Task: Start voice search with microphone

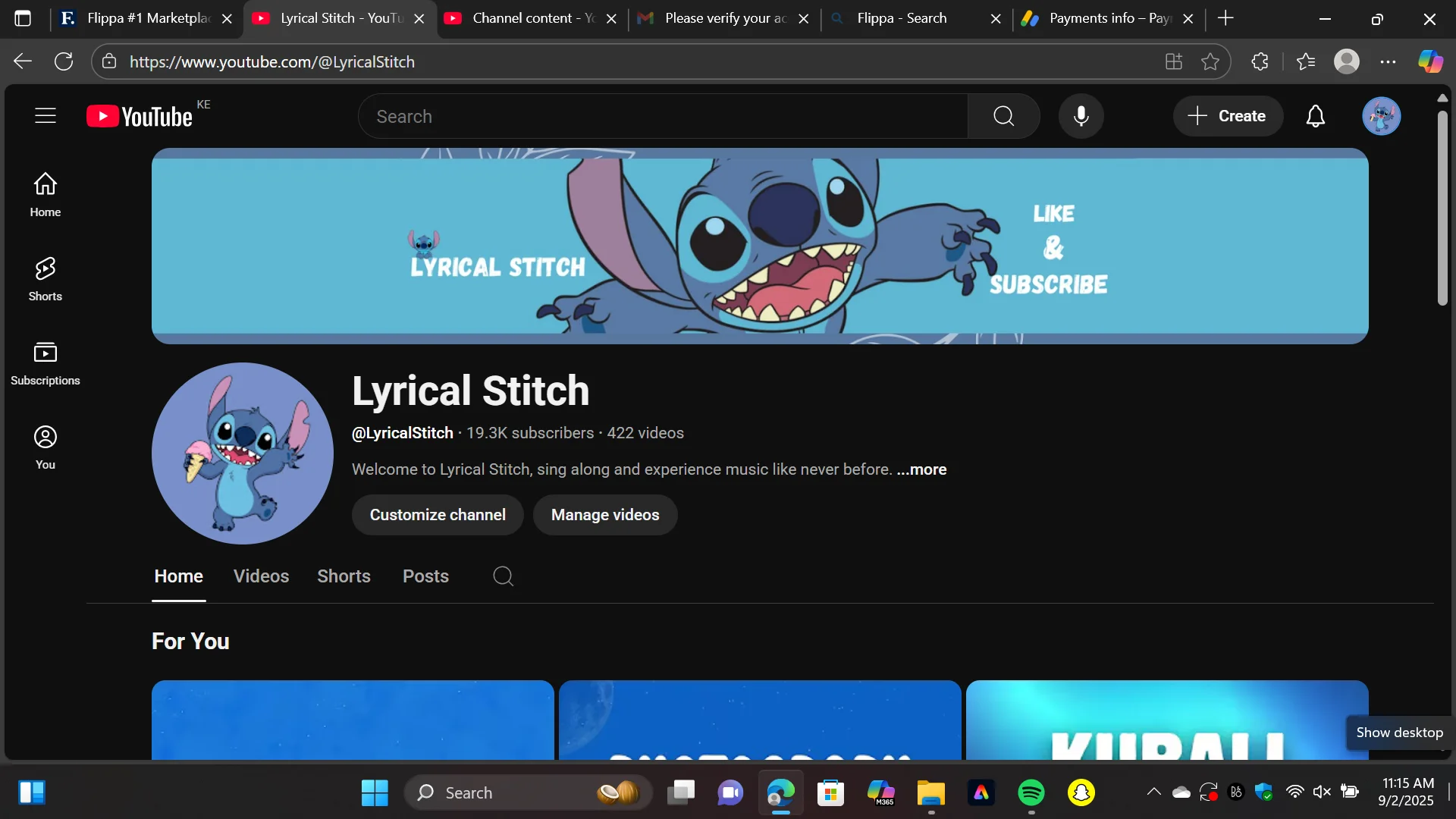Action: click(x=1081, y=116)
